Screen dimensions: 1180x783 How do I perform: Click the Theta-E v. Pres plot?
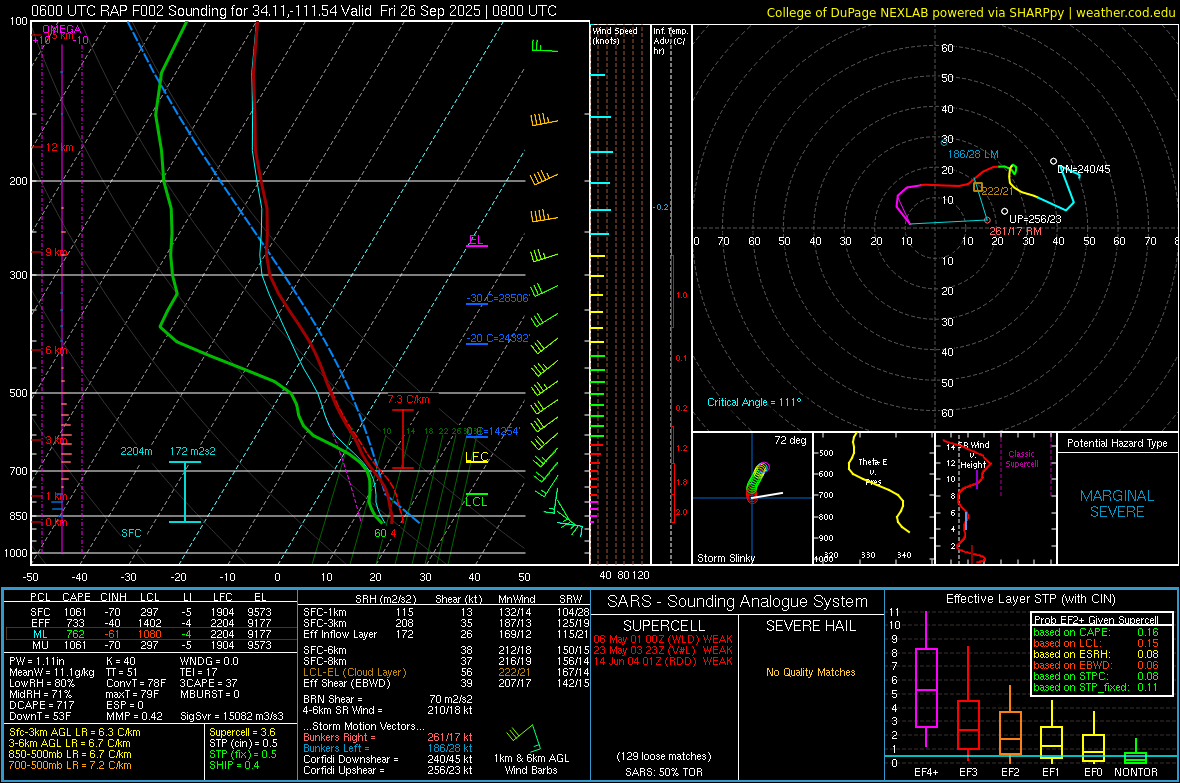(x=873, y=498)
